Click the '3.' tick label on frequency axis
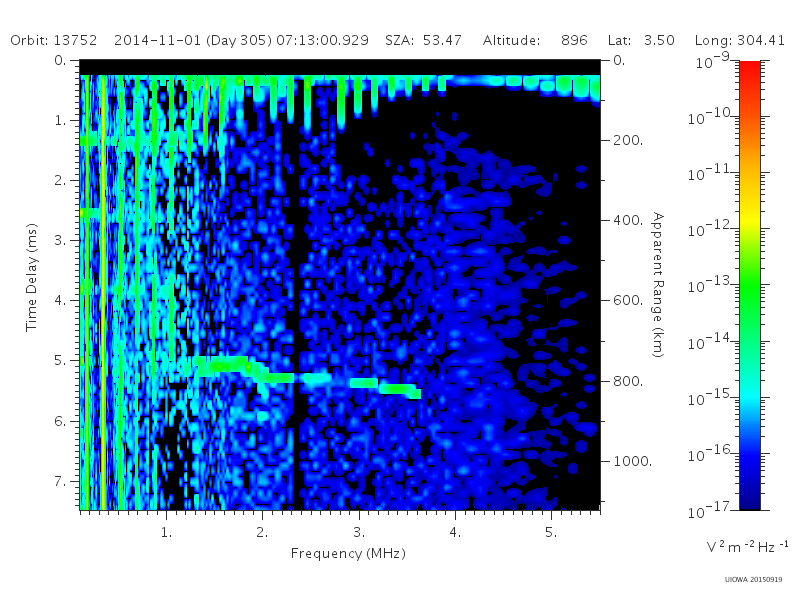Screen dimensions: 800x600 pyautogui.click(x=359, y=532)
